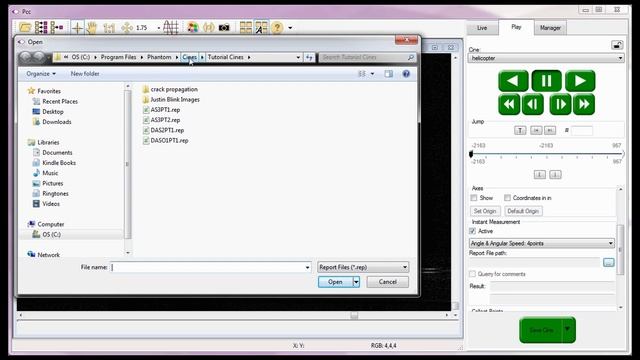
Task: Click the Search Tutorial Cines box
Action: 367,58
